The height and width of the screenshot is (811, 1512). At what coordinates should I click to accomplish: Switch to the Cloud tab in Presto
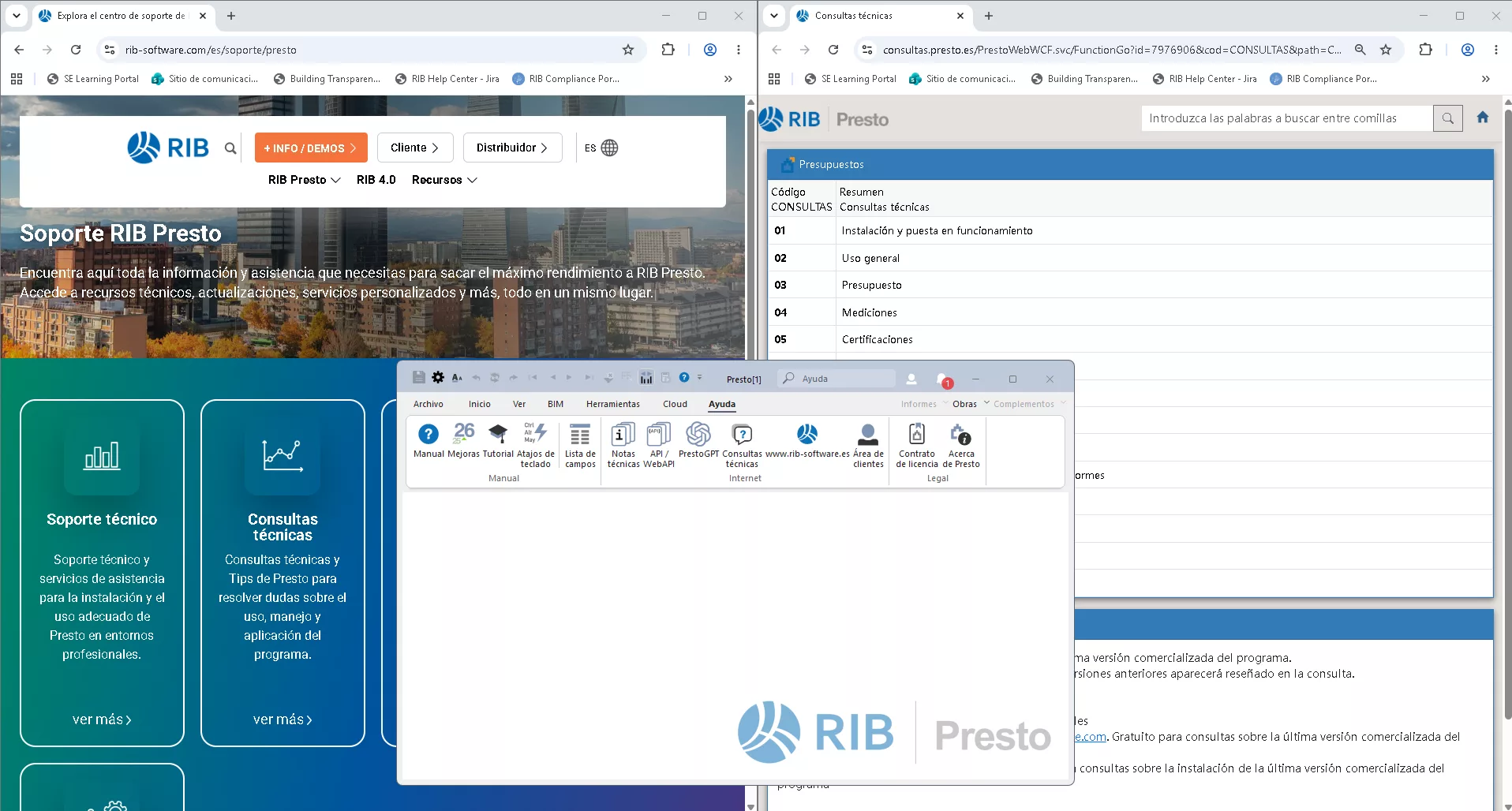point(675,404)
